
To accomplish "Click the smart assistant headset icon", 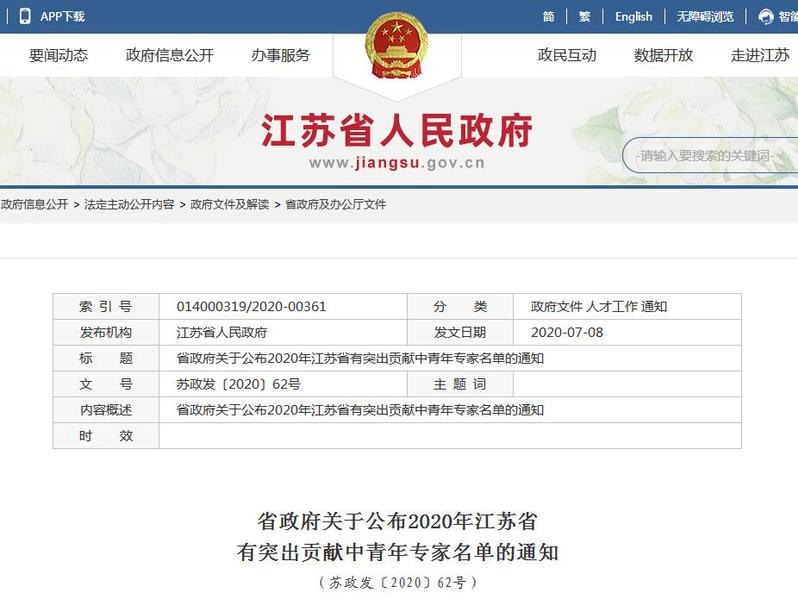I will [x=766, y=16].
